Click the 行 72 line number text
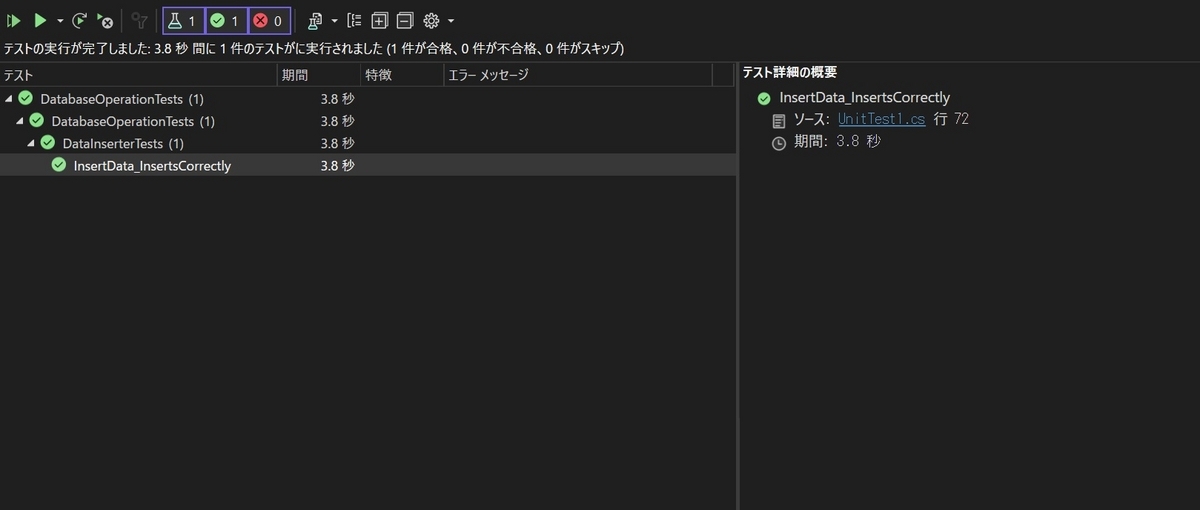Image resolution: width=1200 pixels, height=510 pixels. [950, 119]
